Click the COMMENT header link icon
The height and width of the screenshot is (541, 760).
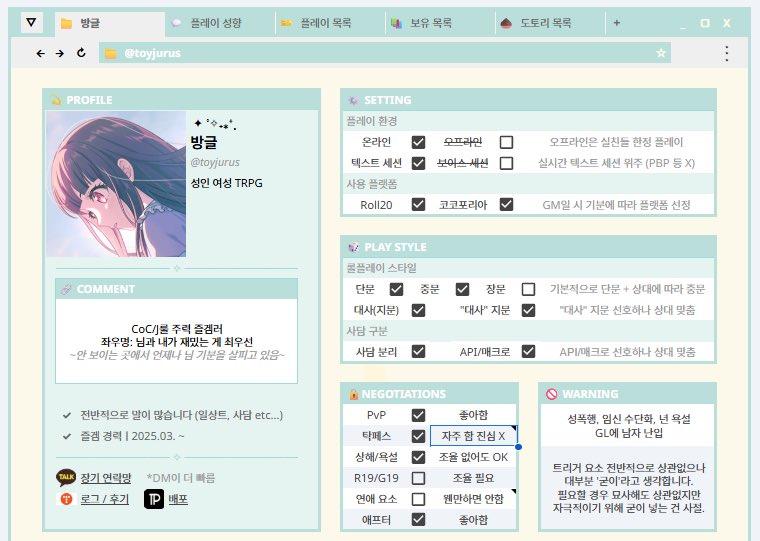66,289
